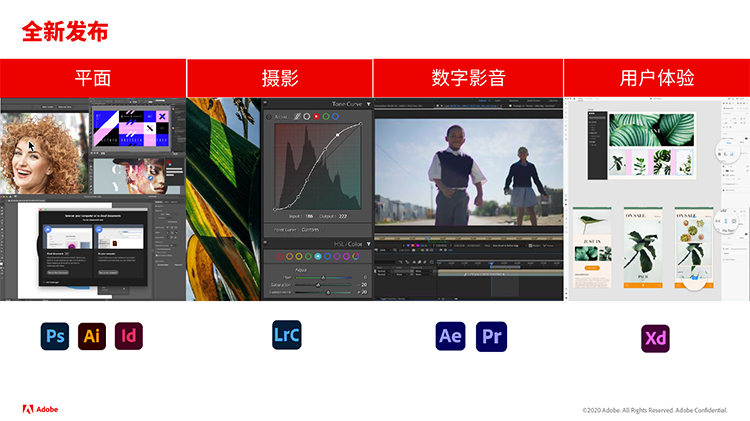Click the Aqua label above HSL sliders
The image size is (750, 421).
pyautogui.click(x=301, y=270)
